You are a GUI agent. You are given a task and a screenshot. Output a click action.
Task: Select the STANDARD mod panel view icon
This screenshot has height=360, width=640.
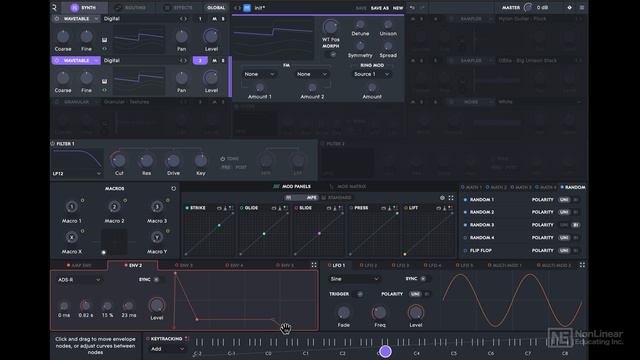(x=324, y=198)
